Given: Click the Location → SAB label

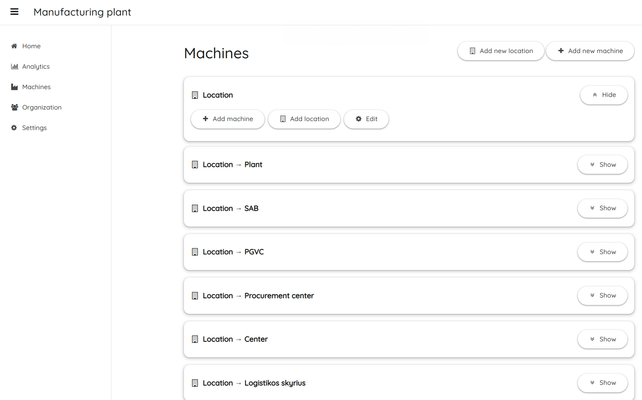Looking at the screenshot, I should 231,208.
